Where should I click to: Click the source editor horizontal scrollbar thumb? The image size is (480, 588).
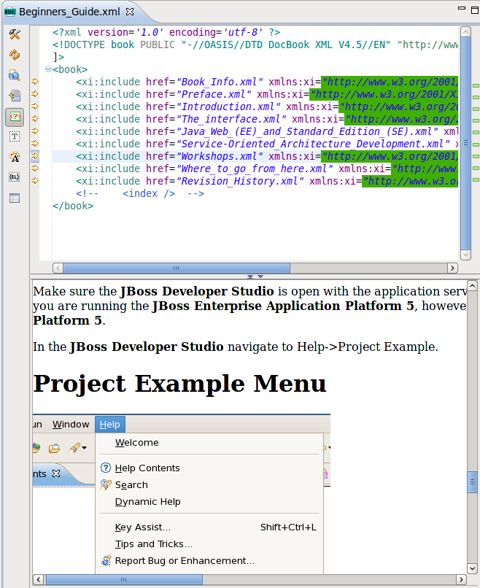click(176, 268)
